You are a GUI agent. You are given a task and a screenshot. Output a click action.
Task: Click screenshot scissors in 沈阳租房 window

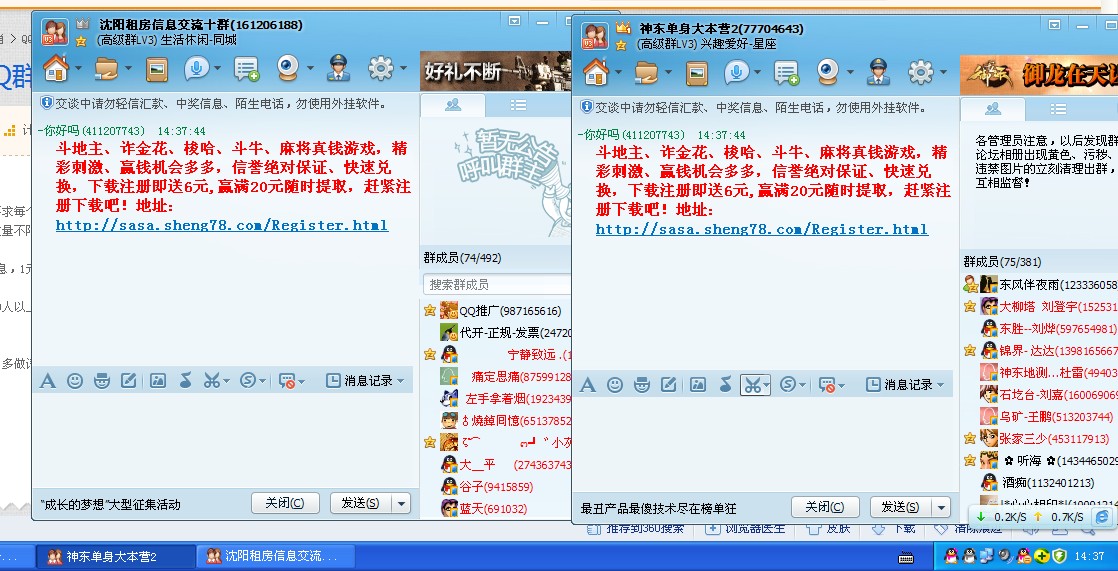point(211,381)
